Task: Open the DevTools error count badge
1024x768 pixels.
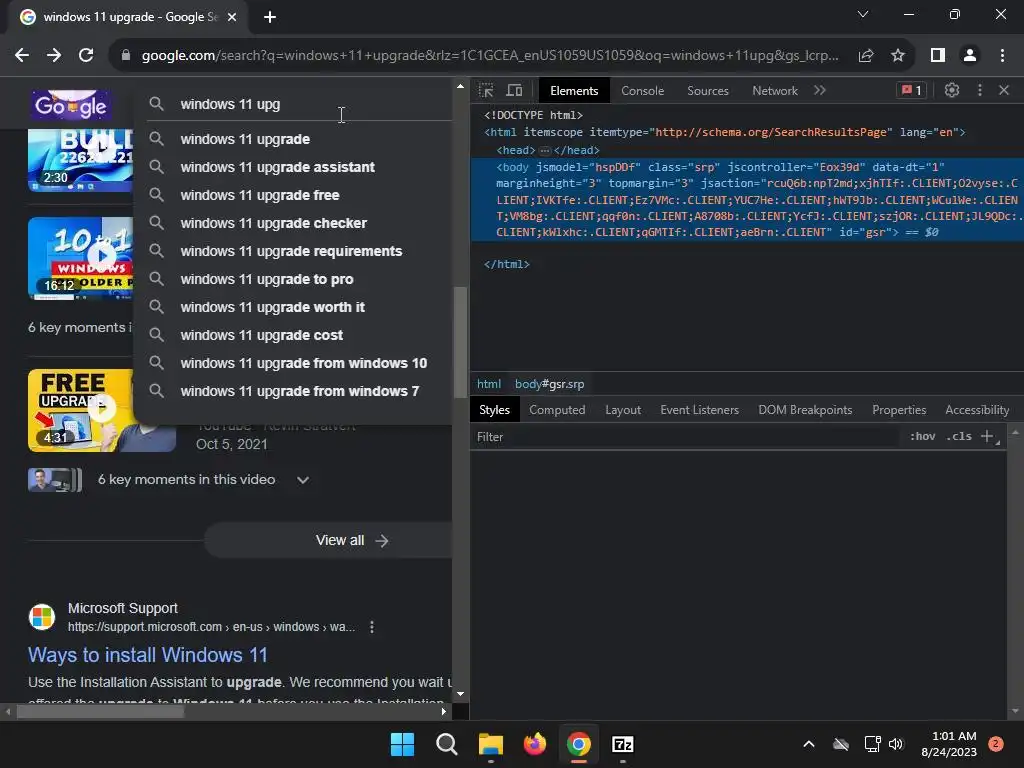Action: [912, 90]
